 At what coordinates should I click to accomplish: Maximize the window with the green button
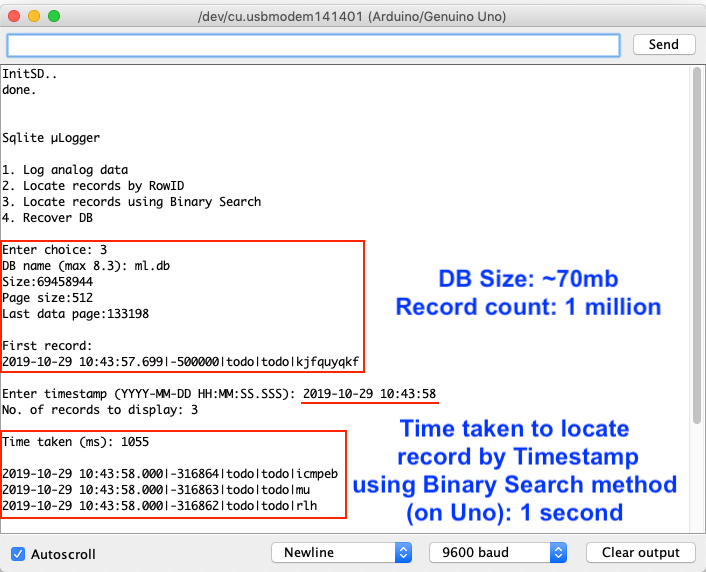tap(54, 17)
